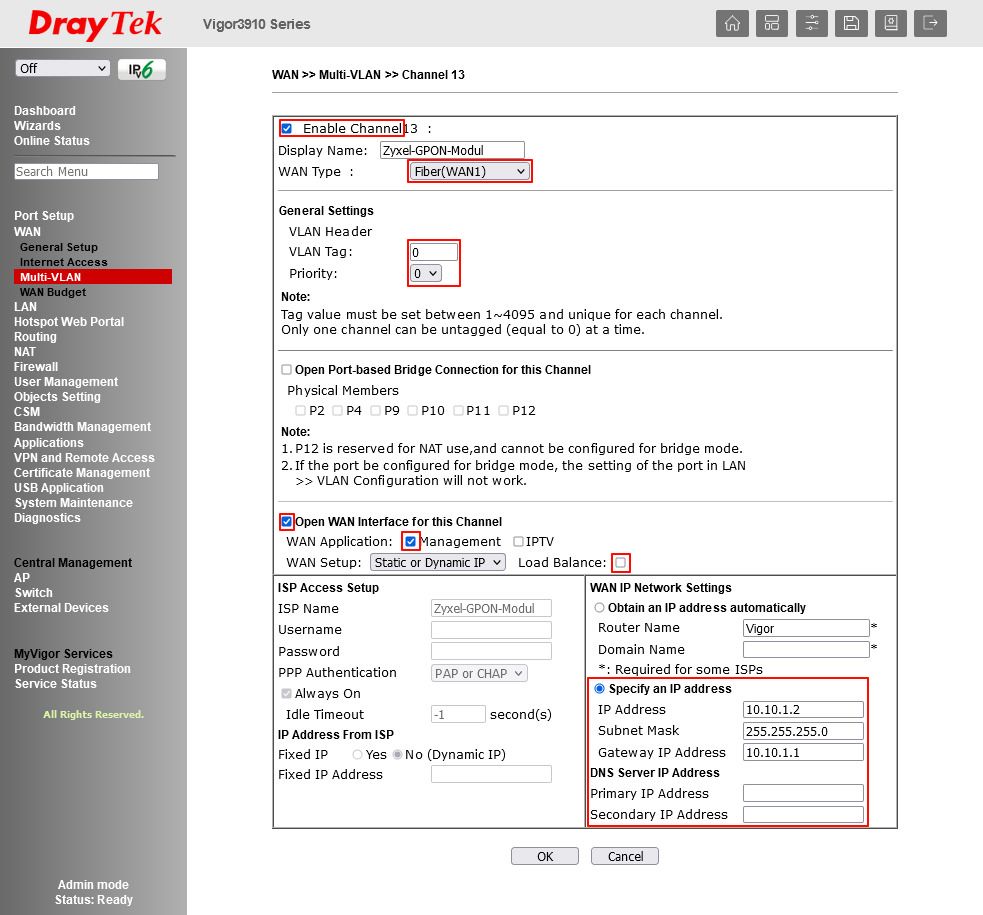Check physical member P9

pos(376,410)
